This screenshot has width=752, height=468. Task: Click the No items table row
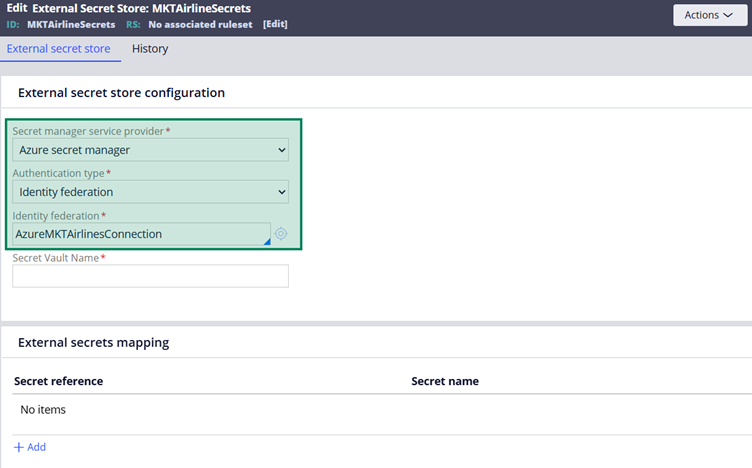pos(43,409)
